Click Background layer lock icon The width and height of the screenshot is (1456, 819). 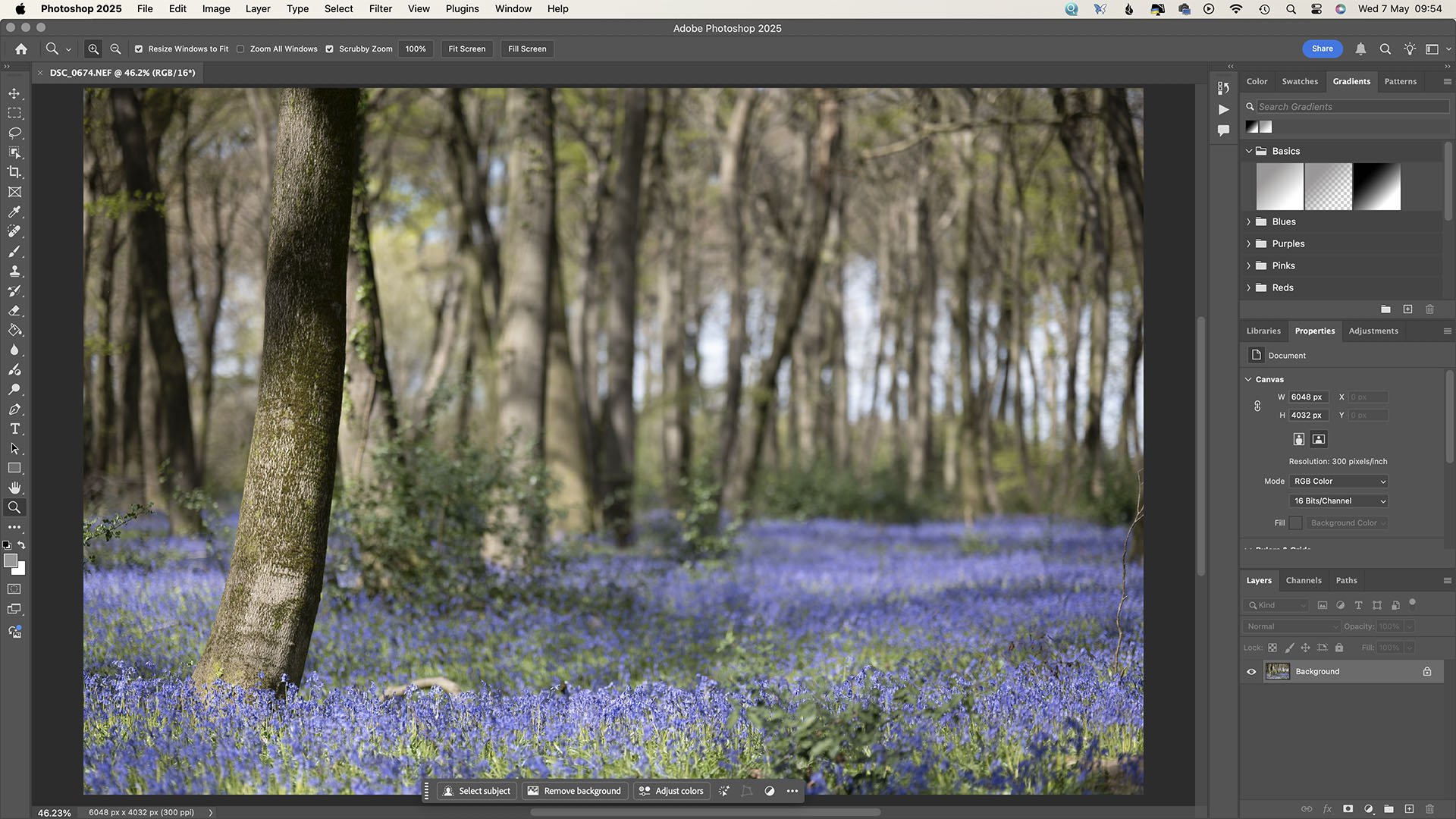click(x=1427, y=671)
